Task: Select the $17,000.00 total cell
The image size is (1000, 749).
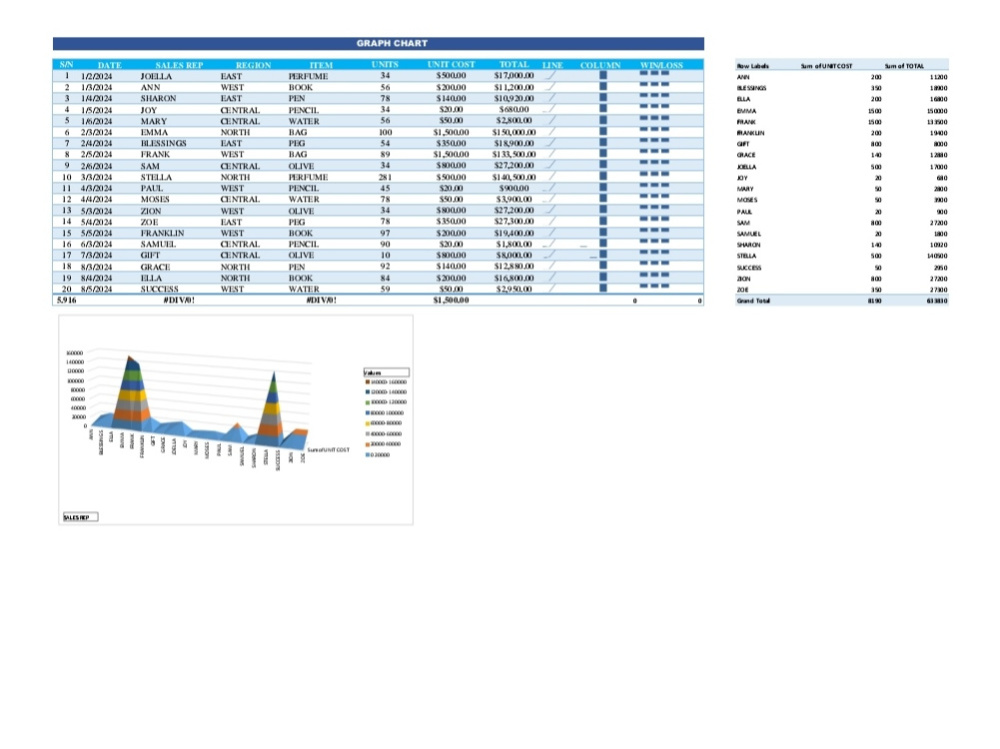Action: [514, 75]
